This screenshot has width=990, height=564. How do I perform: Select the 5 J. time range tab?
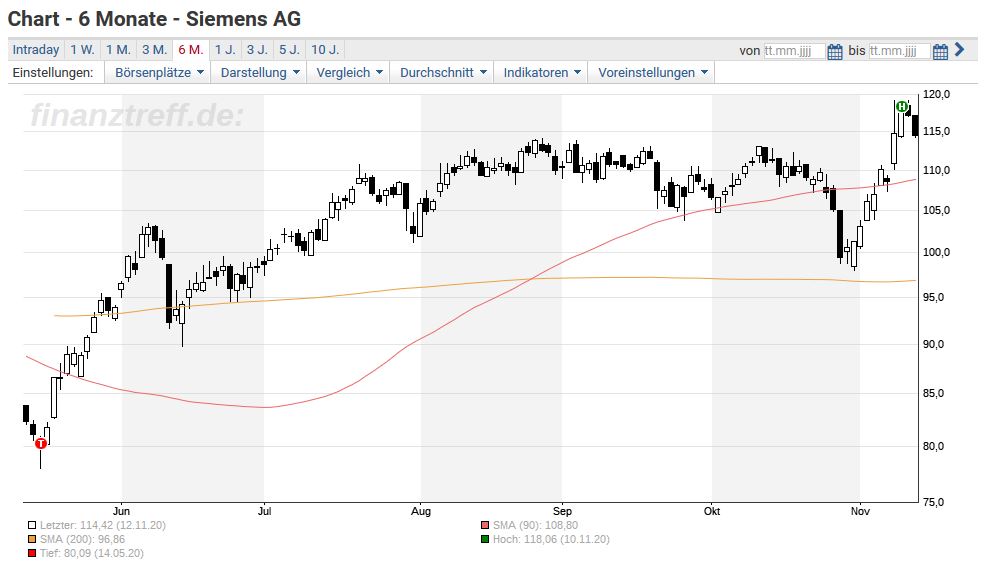coord(289,50)
